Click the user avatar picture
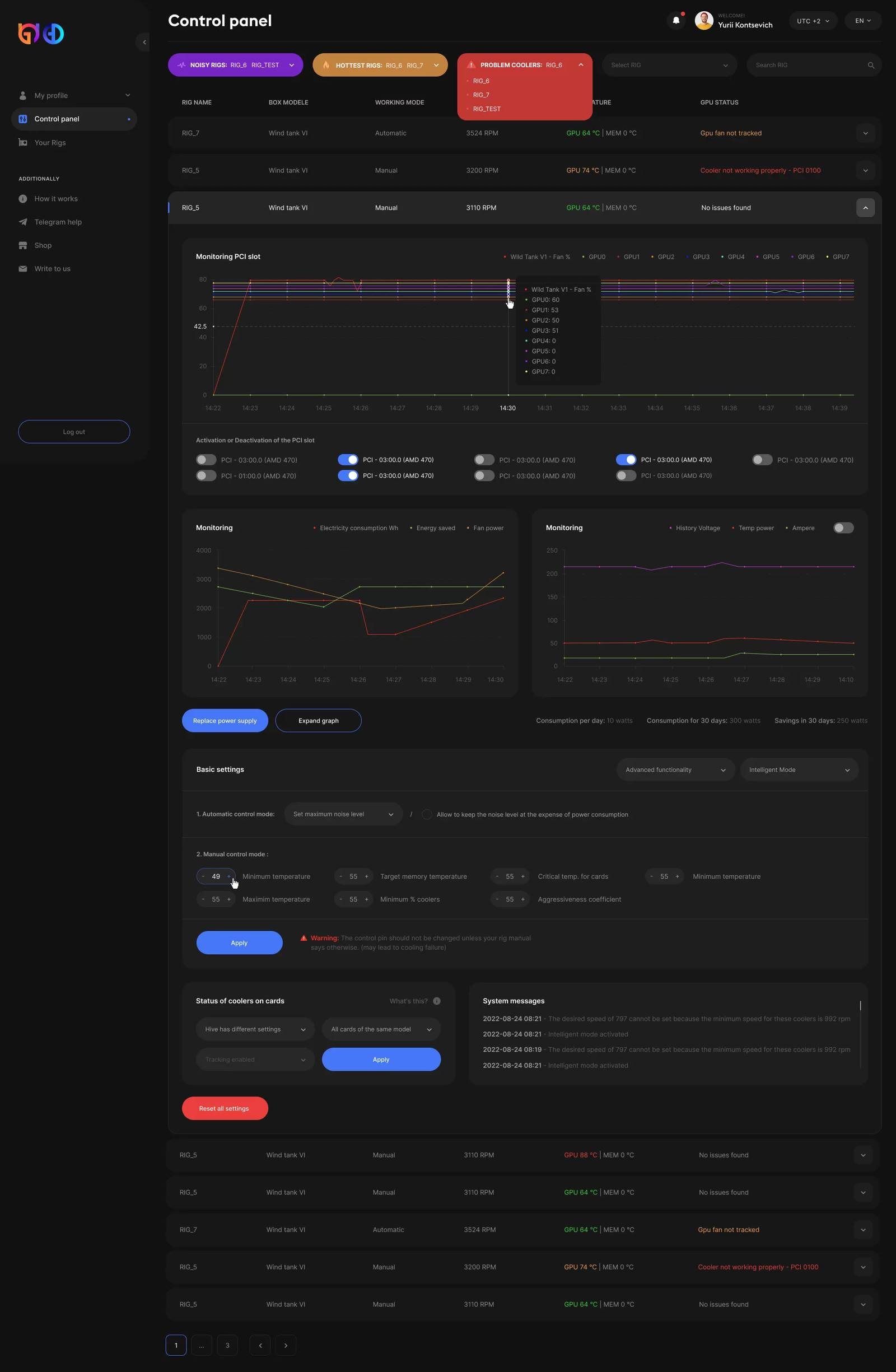The image size is (896, 1372). point(703,21)
